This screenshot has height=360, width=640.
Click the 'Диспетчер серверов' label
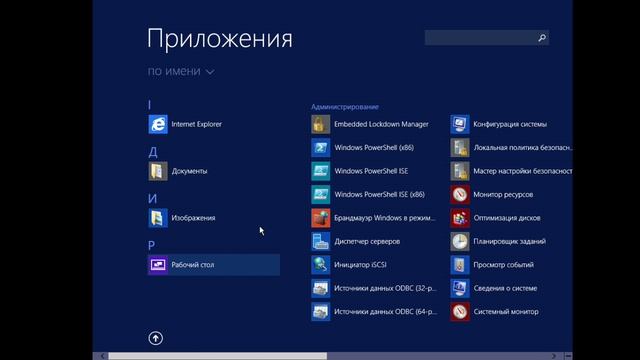(x=367, y=242)
